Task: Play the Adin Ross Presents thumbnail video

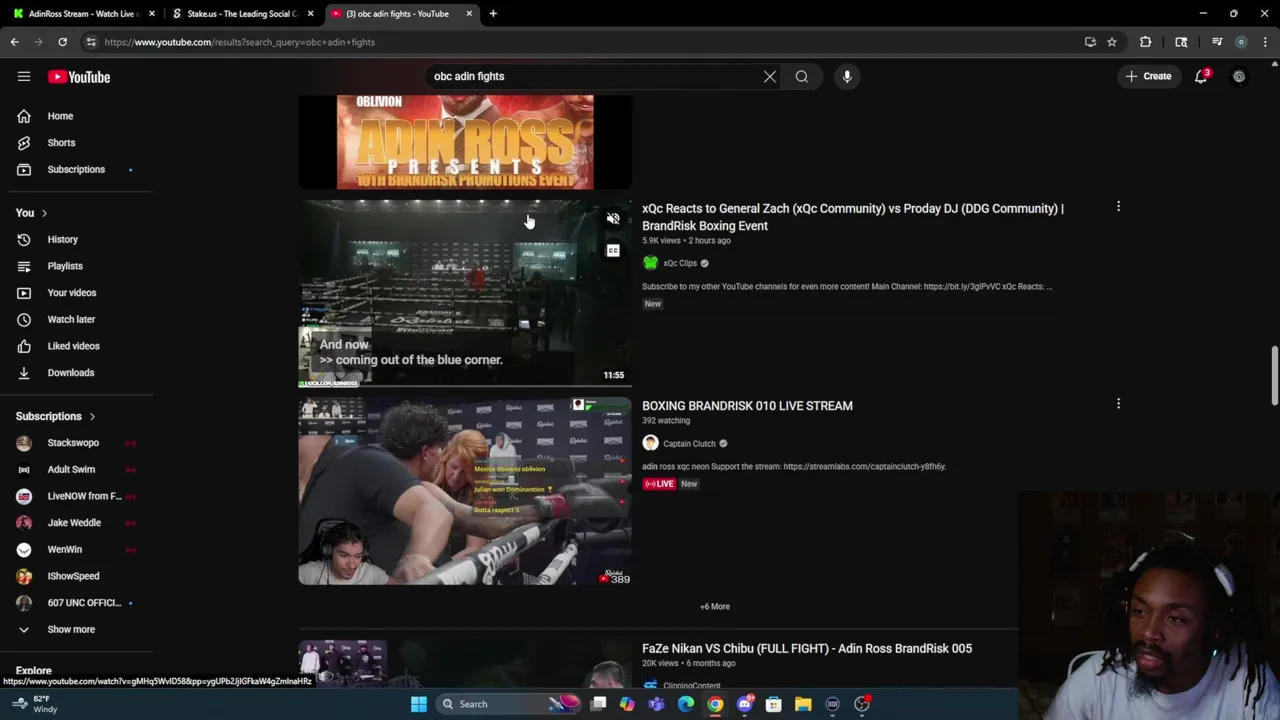Action: click(x=465, y=142)
